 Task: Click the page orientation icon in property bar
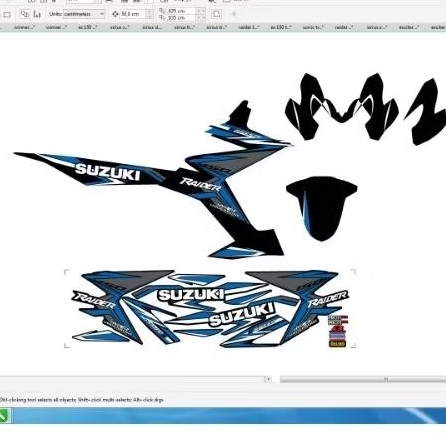7,14
